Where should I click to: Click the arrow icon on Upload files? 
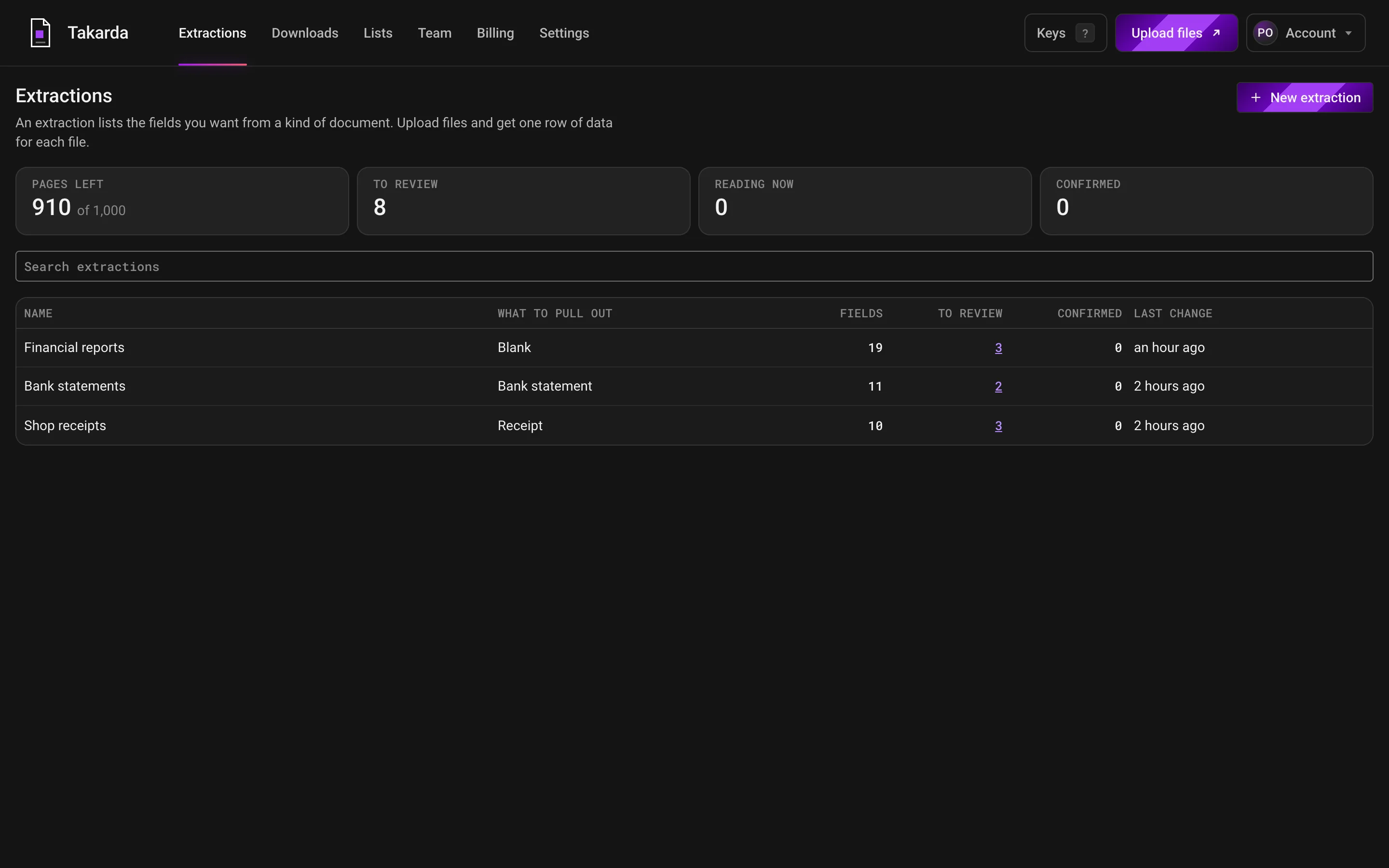pyautogui.click(x=1216, y=33)
